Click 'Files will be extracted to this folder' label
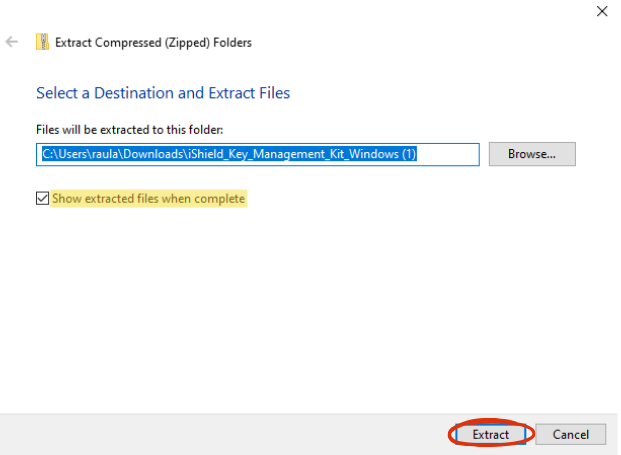Screen dimensions: 621x455 (130, 130)
